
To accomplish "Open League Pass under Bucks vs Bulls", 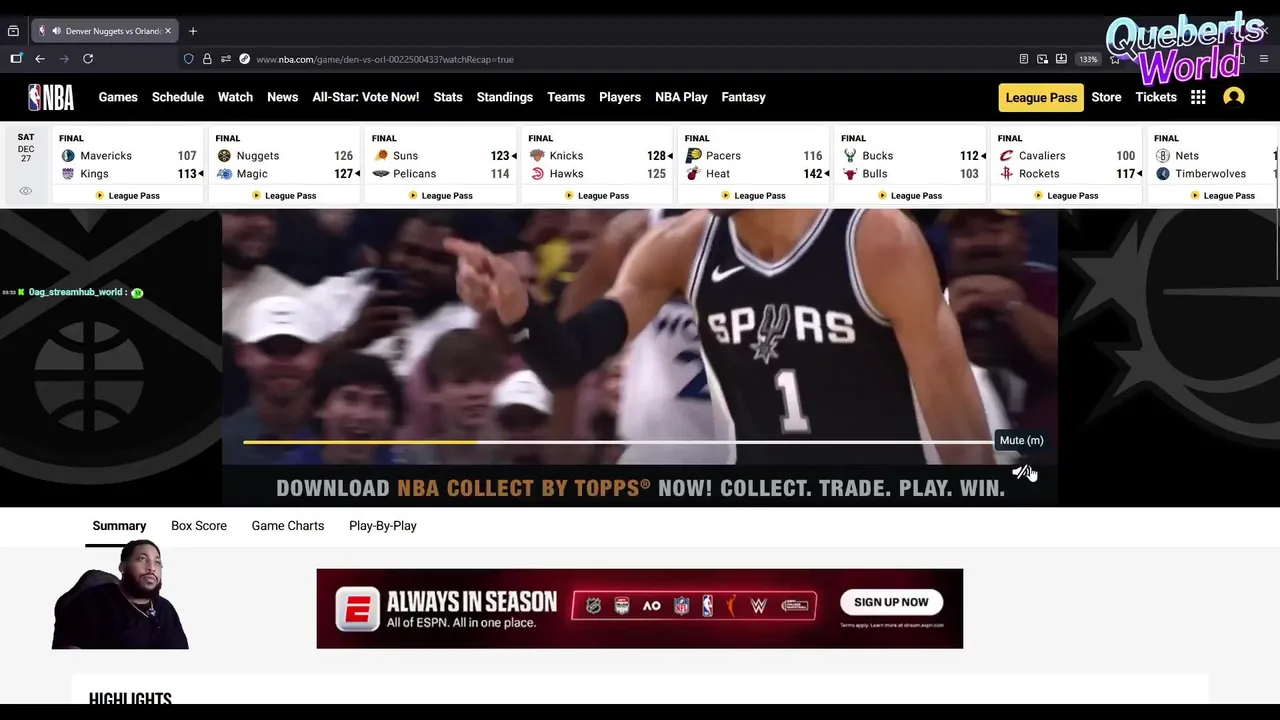I will (x=910, y=196).
